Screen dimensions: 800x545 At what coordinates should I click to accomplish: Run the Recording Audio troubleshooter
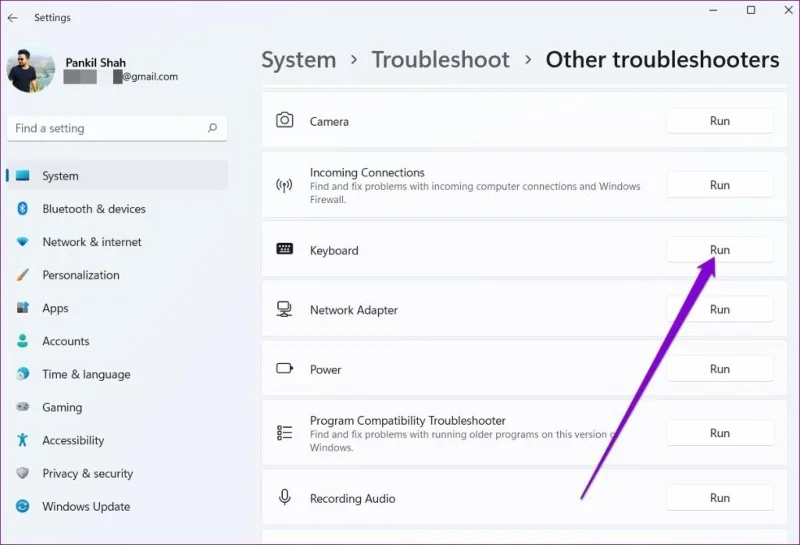(719, 498)
